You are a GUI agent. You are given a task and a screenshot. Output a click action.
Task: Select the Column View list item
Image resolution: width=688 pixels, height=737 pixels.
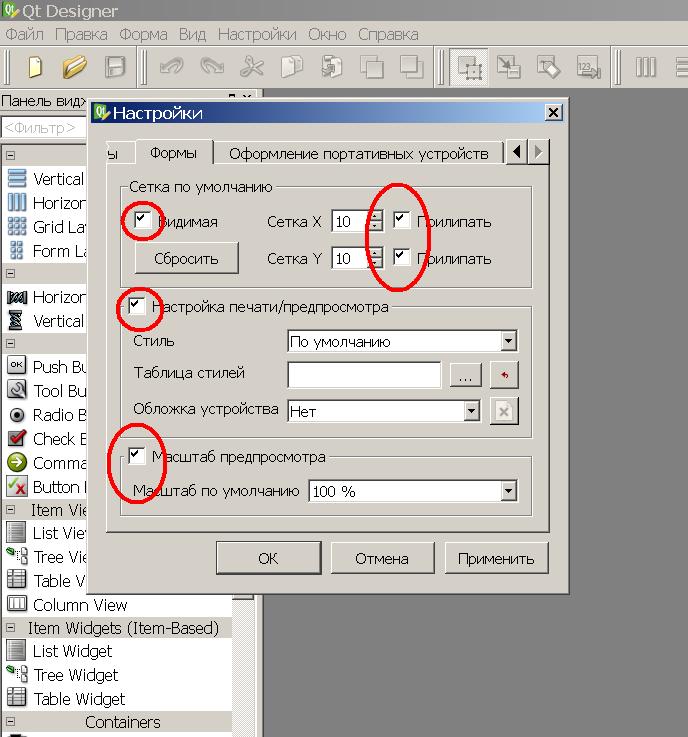coord(80,604)
